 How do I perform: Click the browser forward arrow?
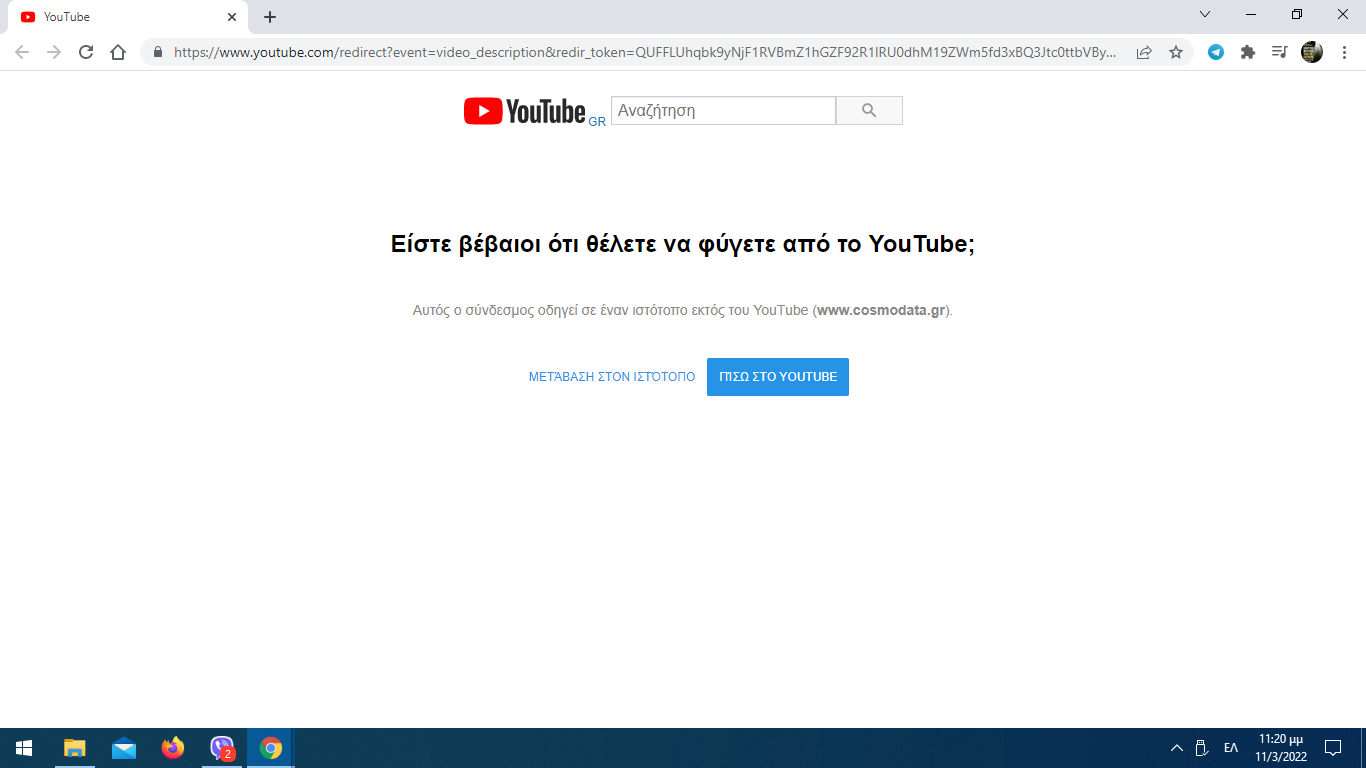click(54, 52)
